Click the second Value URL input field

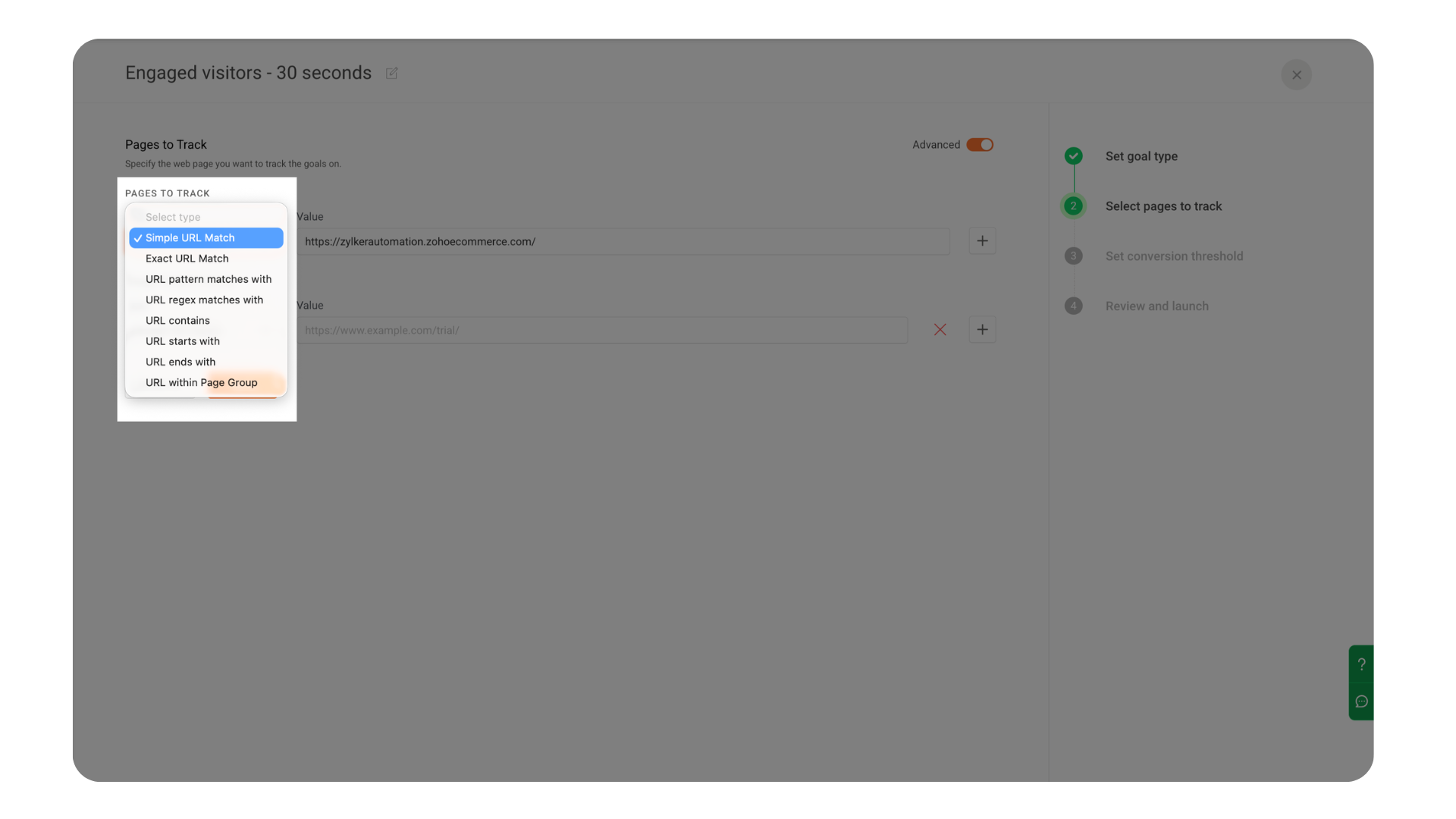pos(602,331)
